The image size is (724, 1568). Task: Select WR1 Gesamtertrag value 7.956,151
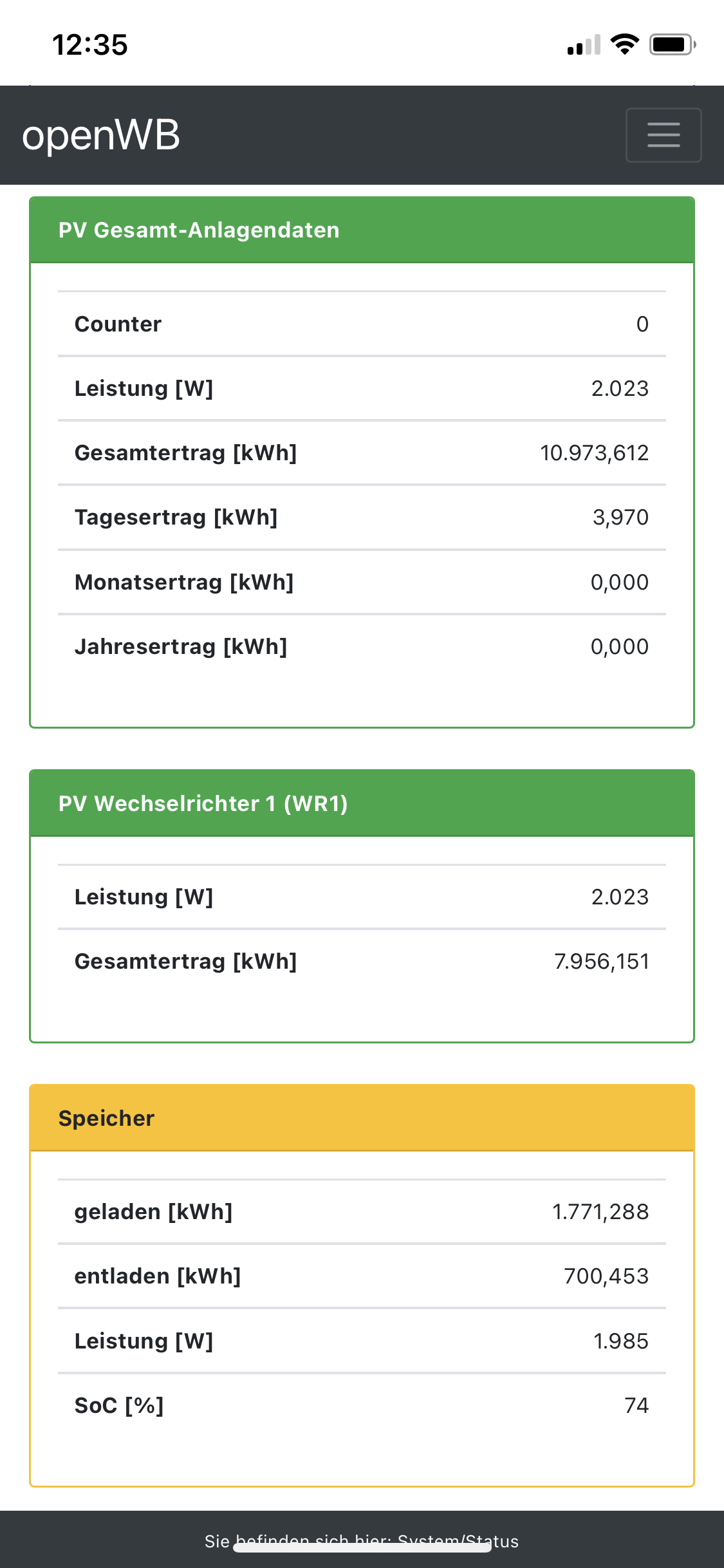point(601,961)
